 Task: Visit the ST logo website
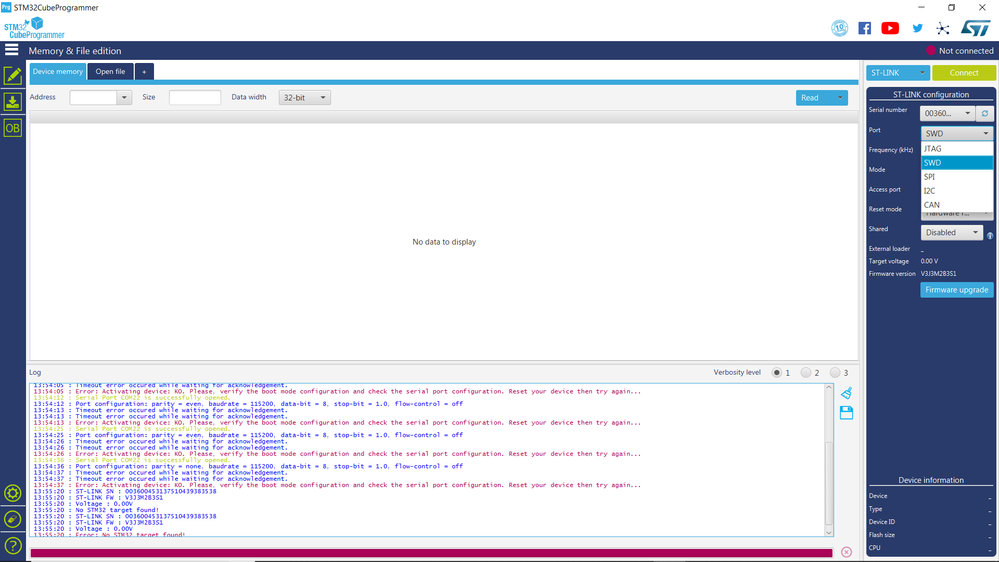[975, 28]
